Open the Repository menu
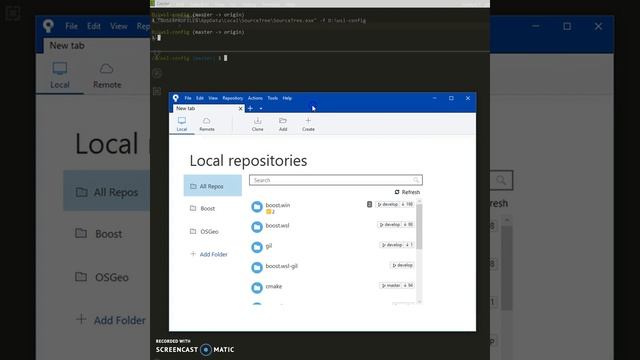Screen dimensions: 640x360 (233, 98)
